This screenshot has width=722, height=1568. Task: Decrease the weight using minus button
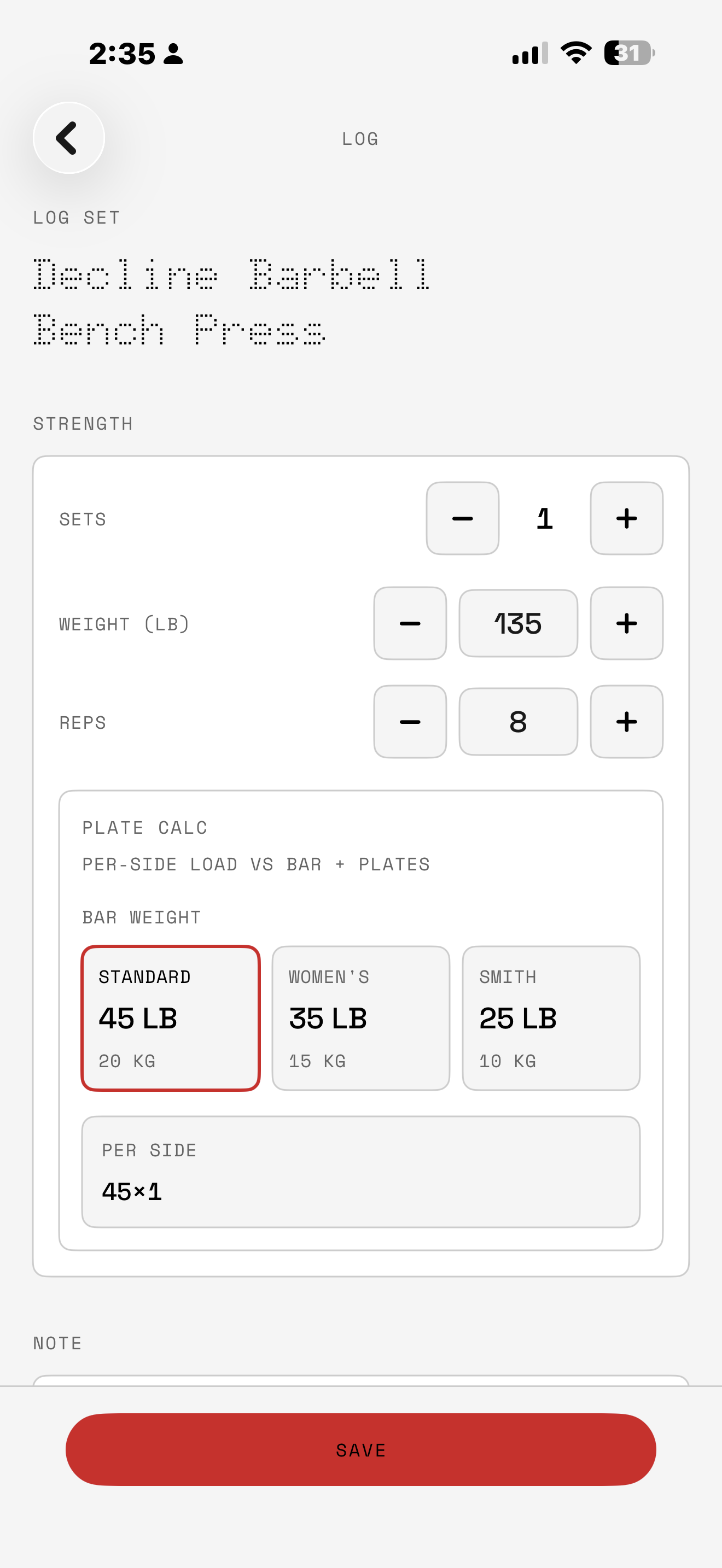tap(410, 623)
